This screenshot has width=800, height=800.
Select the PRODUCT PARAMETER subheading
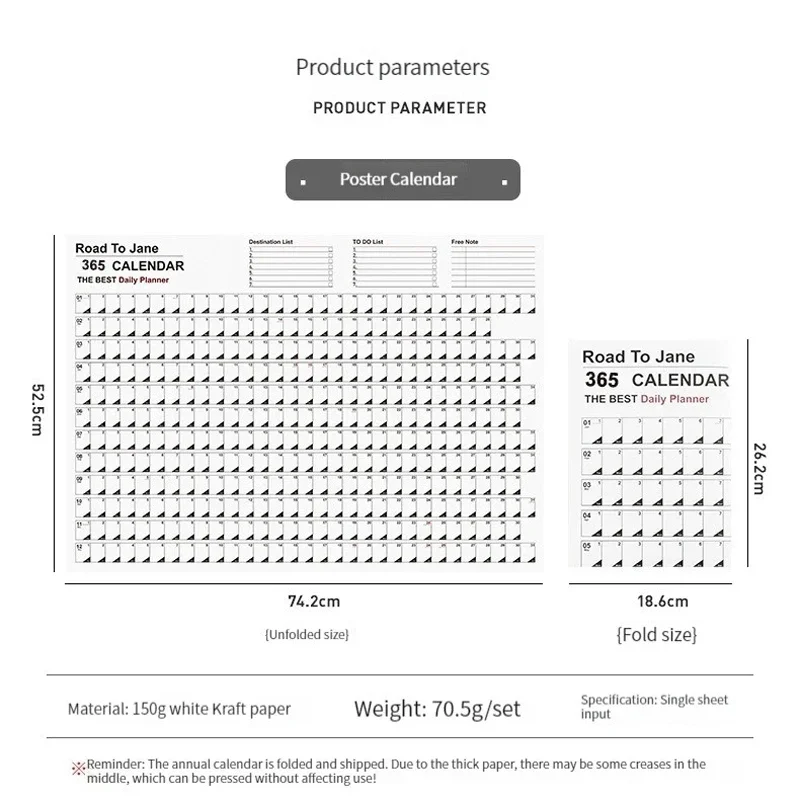tap(400, 107)
